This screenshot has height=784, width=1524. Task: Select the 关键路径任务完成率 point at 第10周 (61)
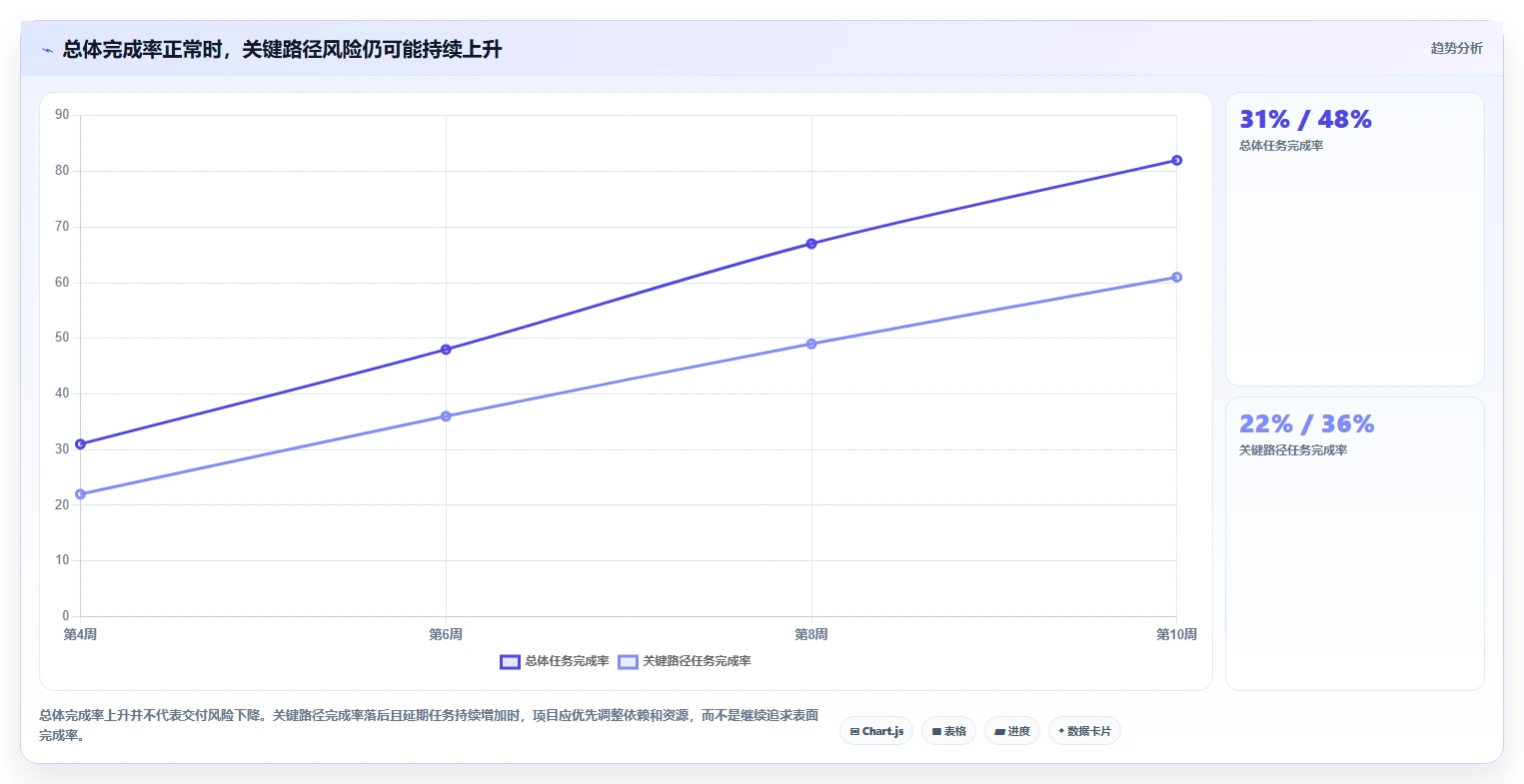pos(1176,277)
